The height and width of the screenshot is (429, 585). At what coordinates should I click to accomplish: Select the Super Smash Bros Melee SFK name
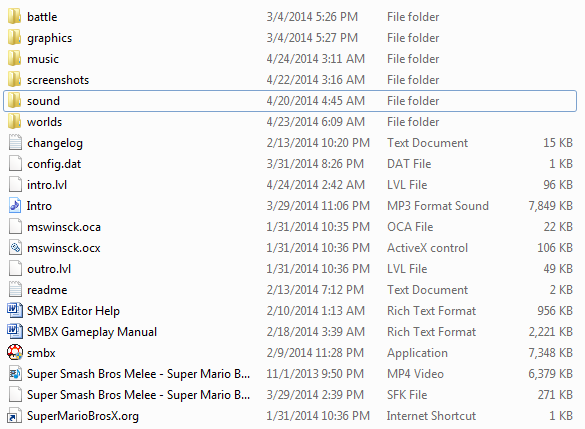click(138, 395)
